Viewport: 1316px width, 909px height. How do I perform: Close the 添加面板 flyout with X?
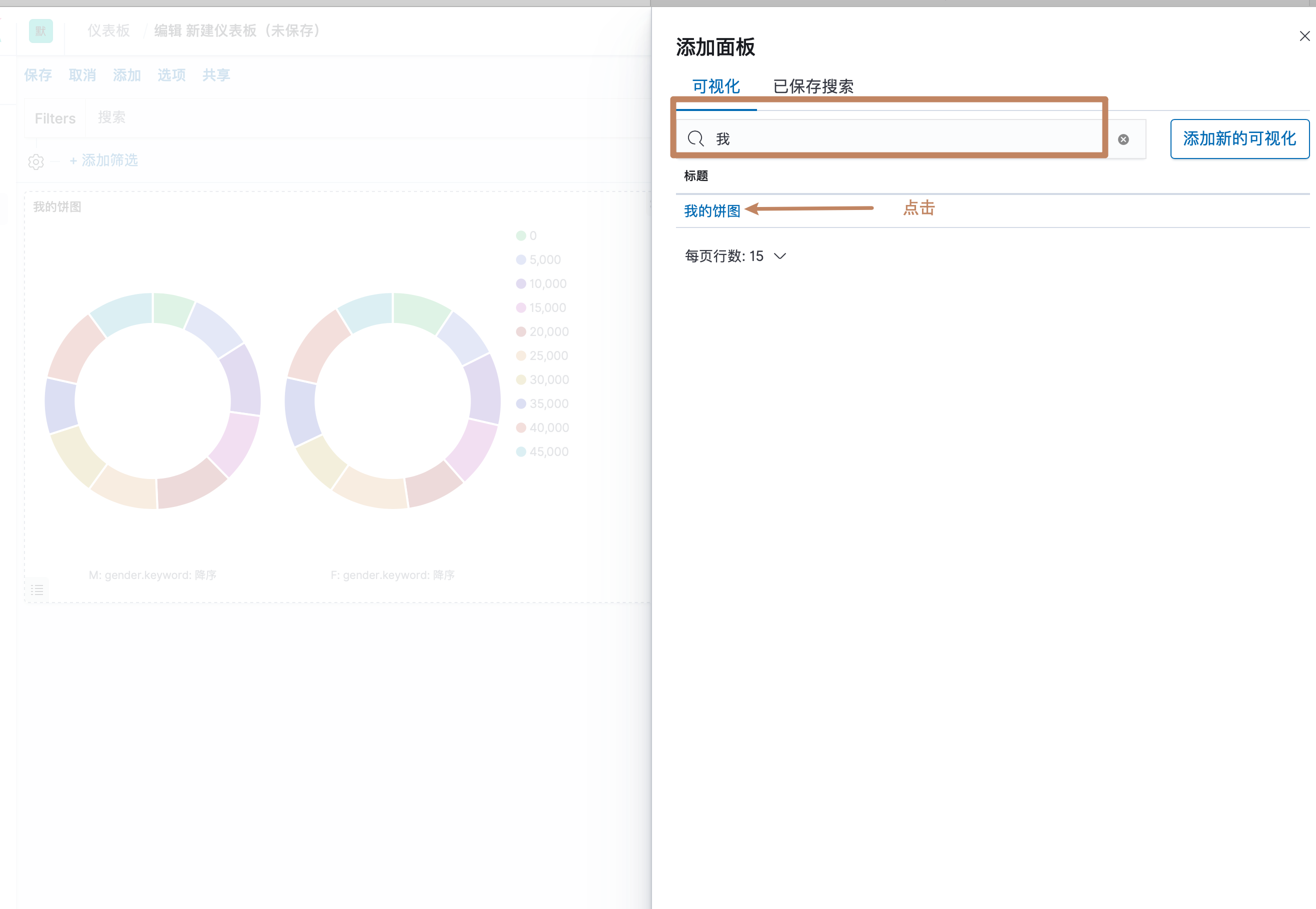(1304, 36)
